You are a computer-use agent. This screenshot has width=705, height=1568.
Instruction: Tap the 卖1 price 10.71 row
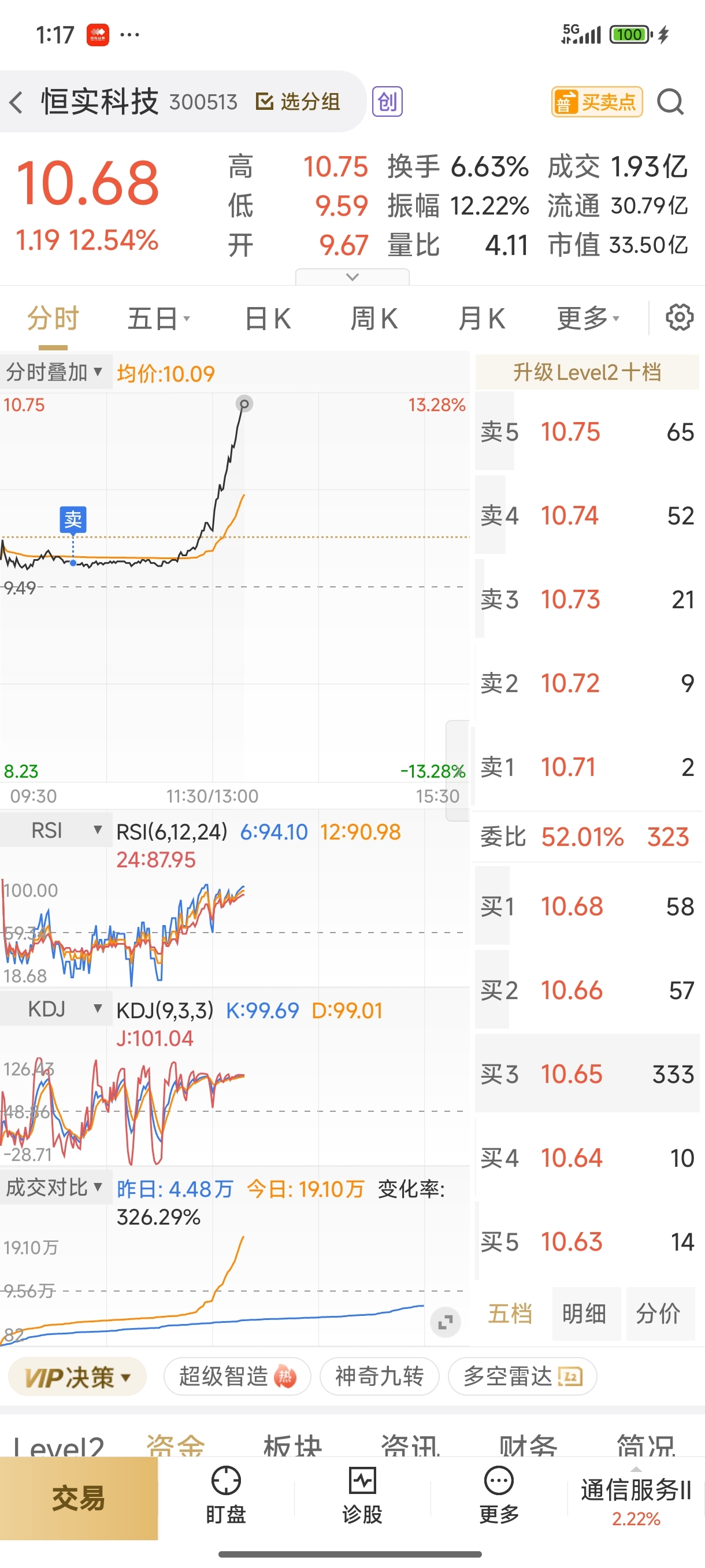pyautogui.click(x=587, y=767)
